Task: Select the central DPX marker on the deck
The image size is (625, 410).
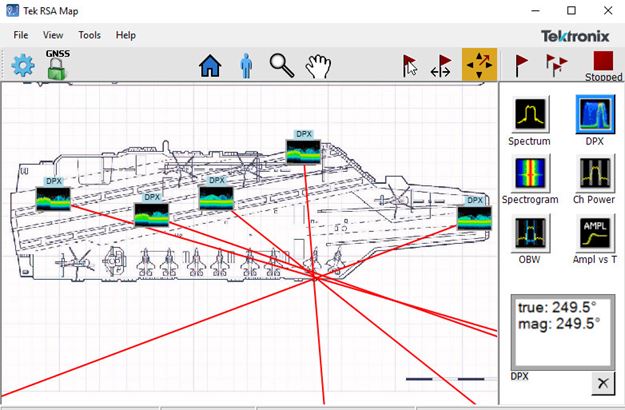Action: pos(216,198)
